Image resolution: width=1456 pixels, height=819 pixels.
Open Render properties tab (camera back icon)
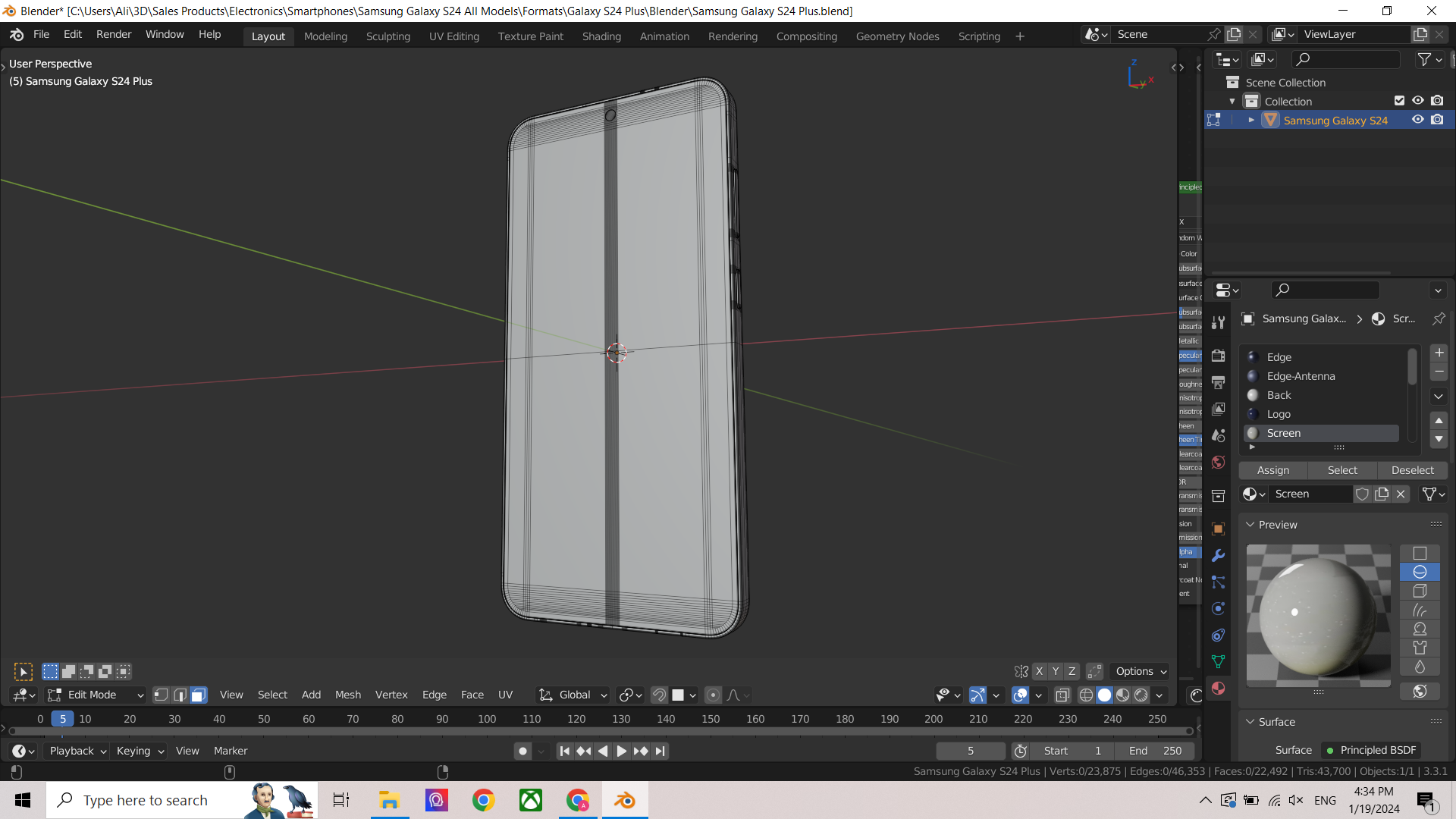(1219, 356)
